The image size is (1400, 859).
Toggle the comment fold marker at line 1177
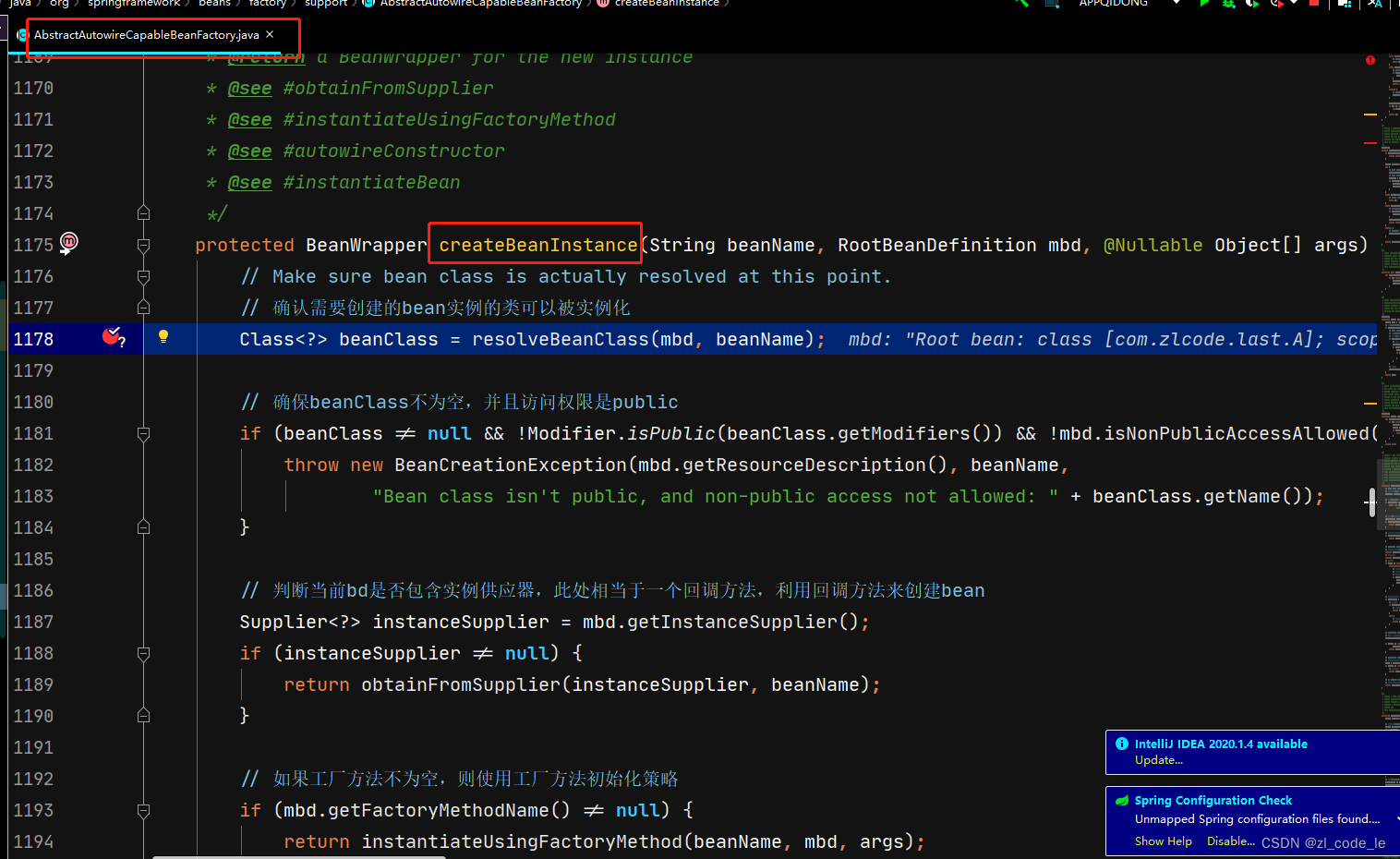click(x=143, y=307)
